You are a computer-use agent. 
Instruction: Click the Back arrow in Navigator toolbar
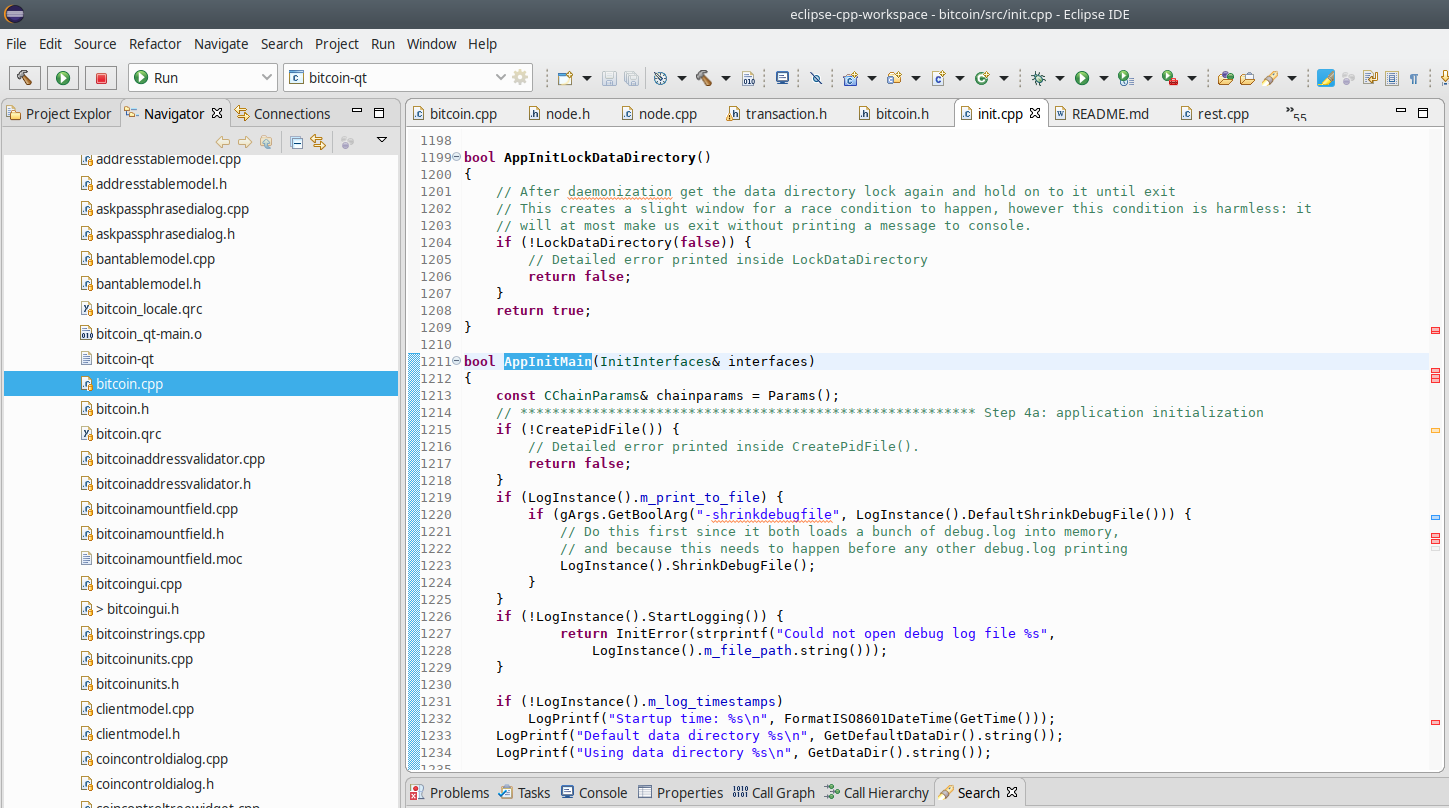coord(223,142)
